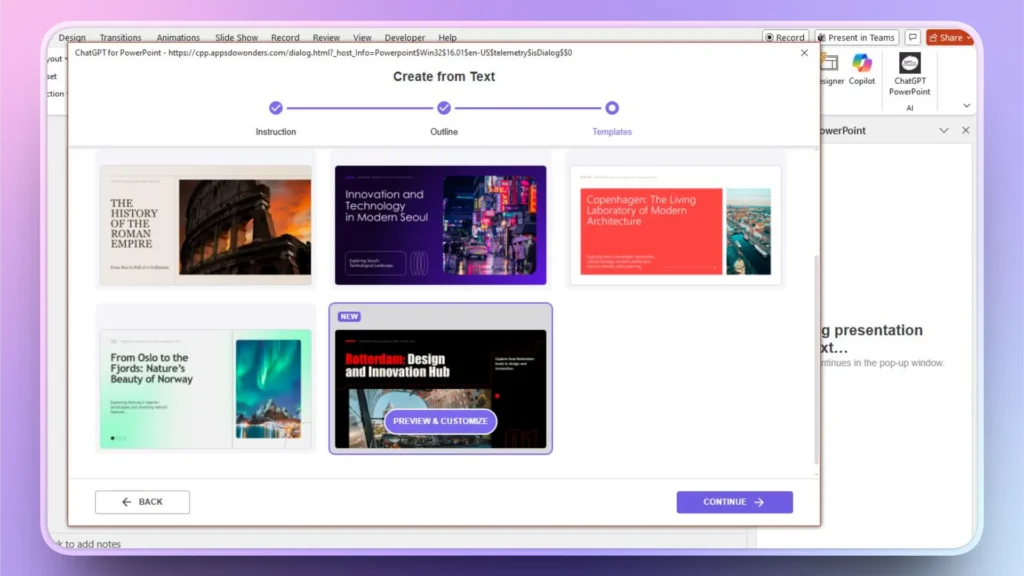Image resolution: width=1024 pixels, height=576 pixels.
Task: Click the Outline step checkmark
Action: pyautogui.click(x=443, y=106)
